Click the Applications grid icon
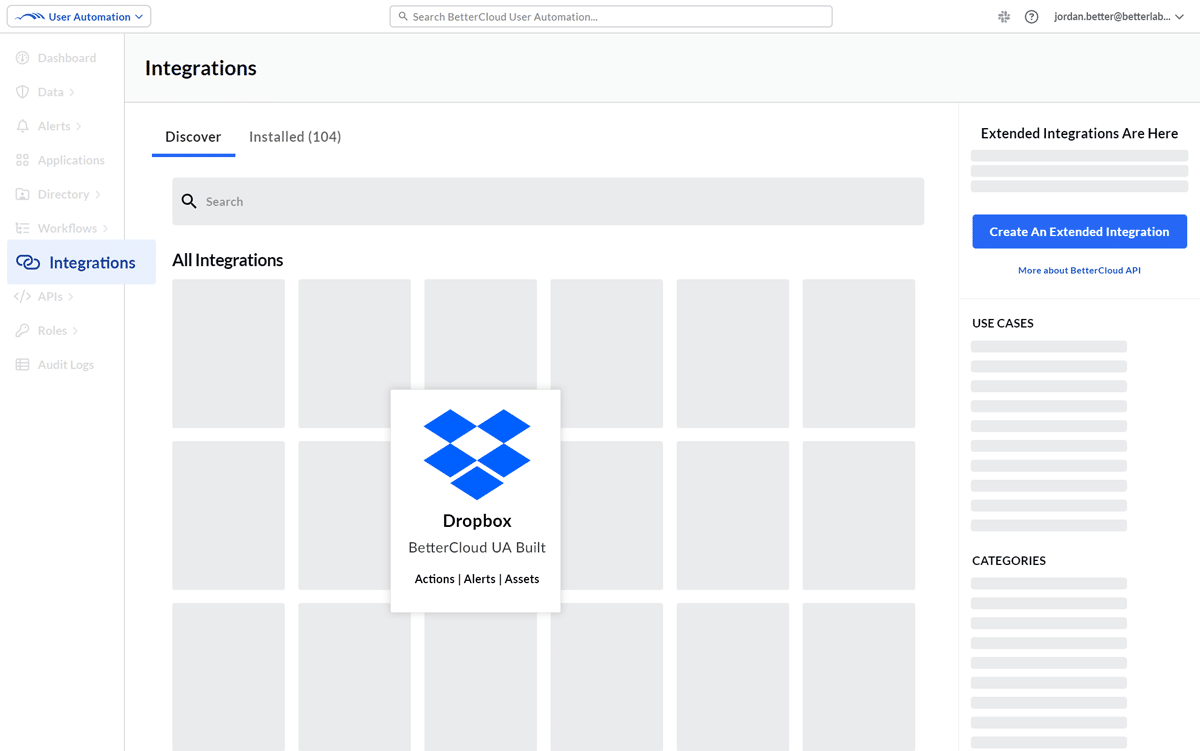Image resolution: width=1200 pixels, height=751 pixels. (23, 160)
